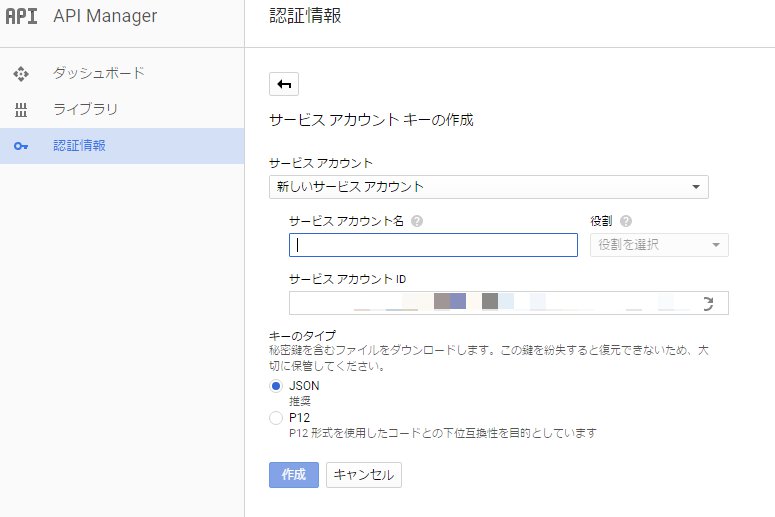This screenshot has height=517, width=775.
Task: Go back using the arrow button
Action: coord(284,84)
